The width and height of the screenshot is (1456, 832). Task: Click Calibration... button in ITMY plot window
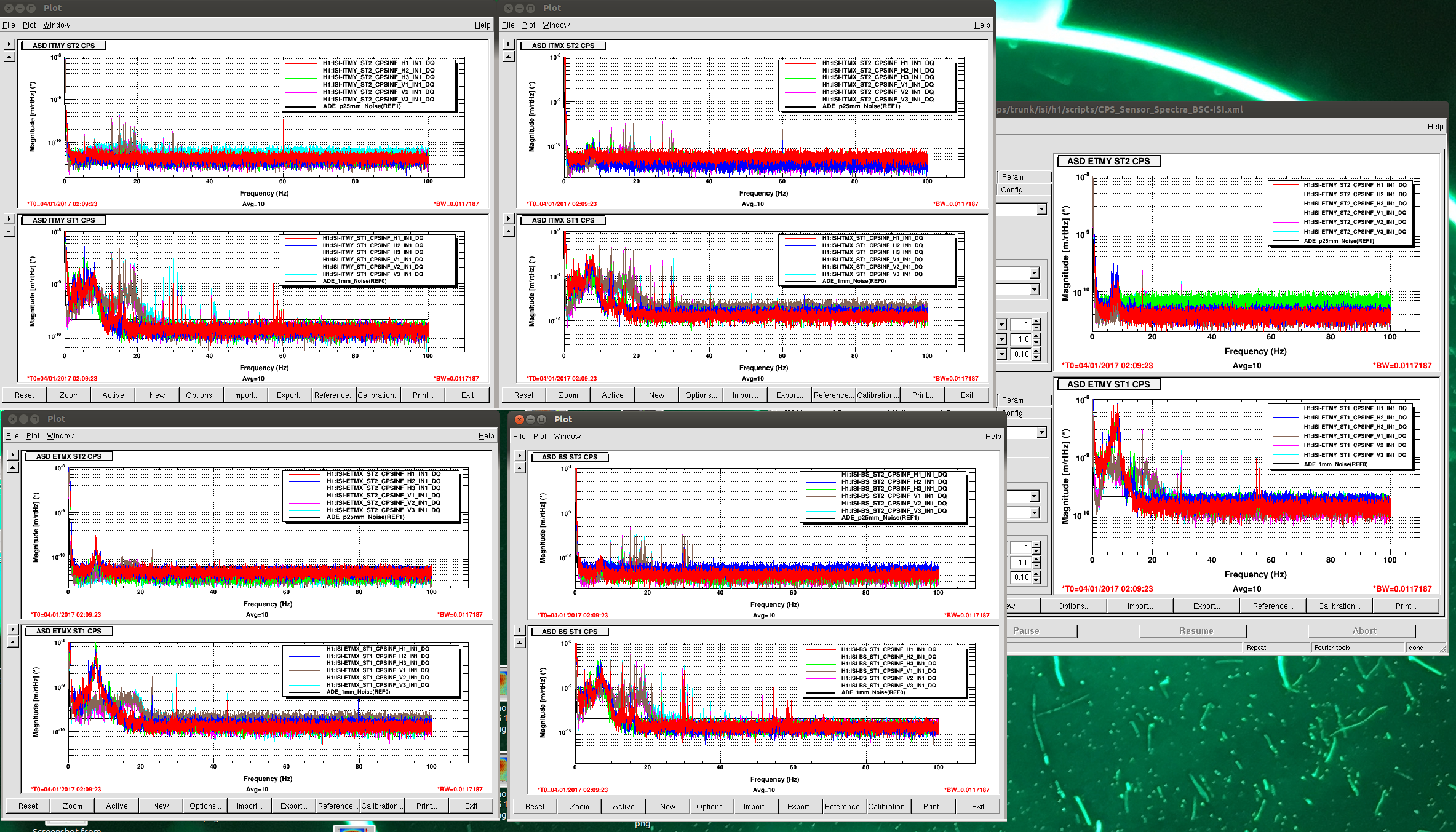pos(379,395)
